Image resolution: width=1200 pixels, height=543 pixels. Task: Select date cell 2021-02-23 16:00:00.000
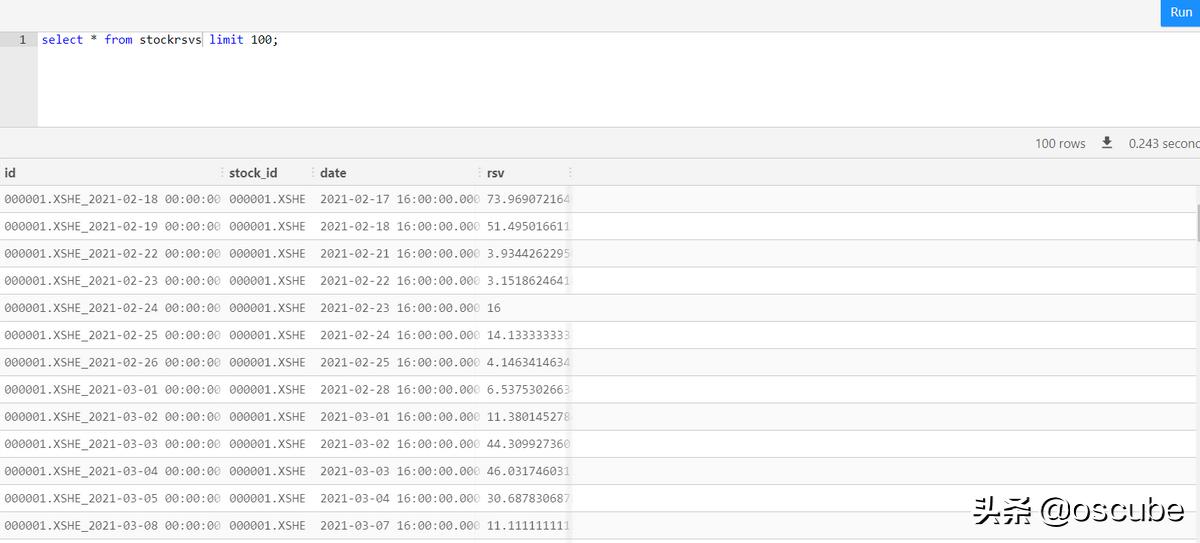coord(400,308)
